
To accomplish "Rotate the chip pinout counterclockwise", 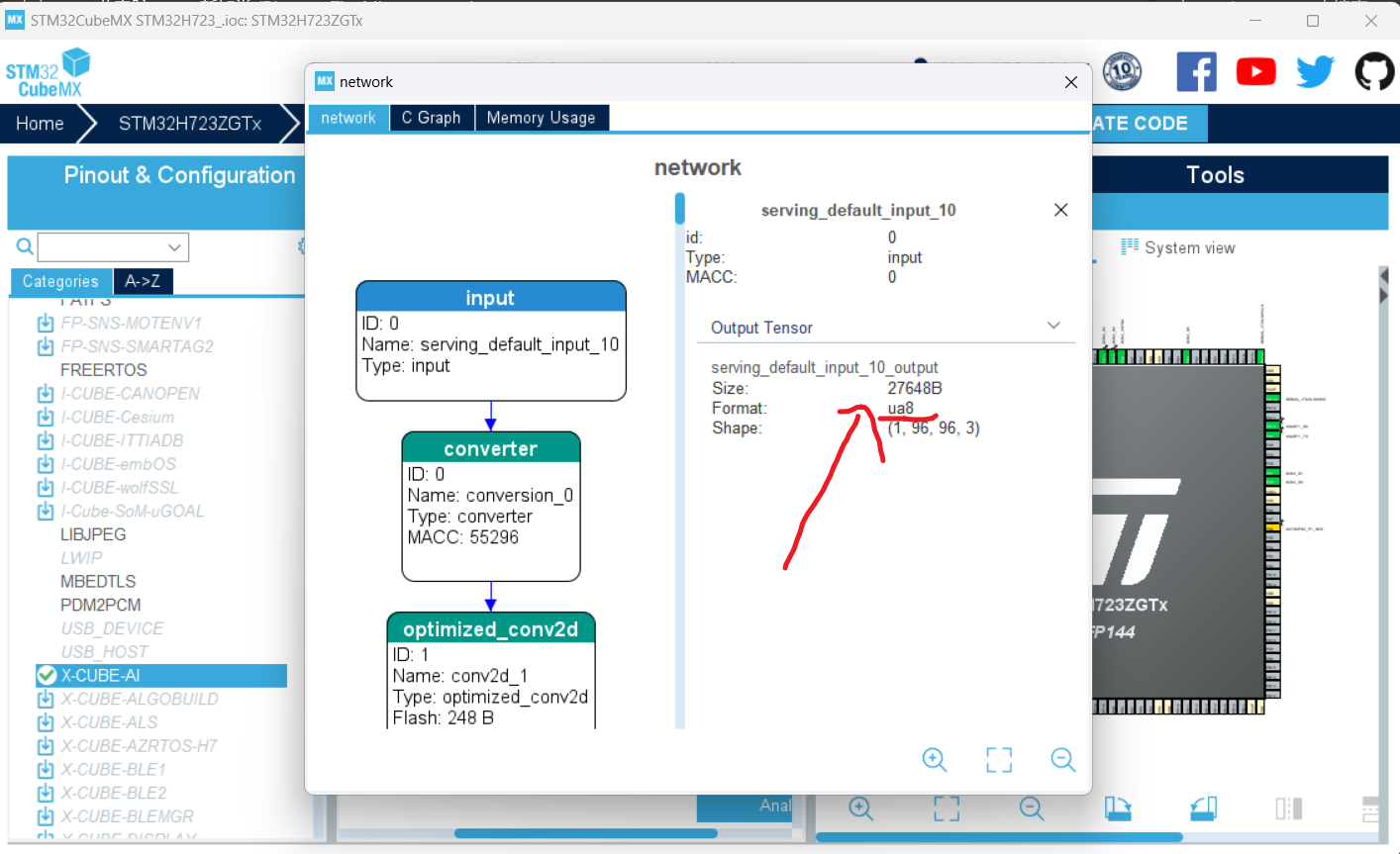I will 1202,808.
